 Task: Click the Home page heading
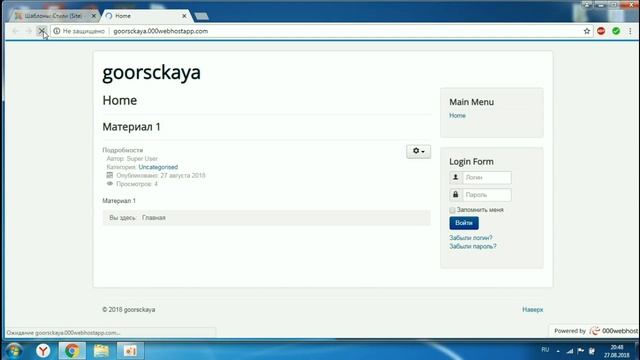[120, 100]
